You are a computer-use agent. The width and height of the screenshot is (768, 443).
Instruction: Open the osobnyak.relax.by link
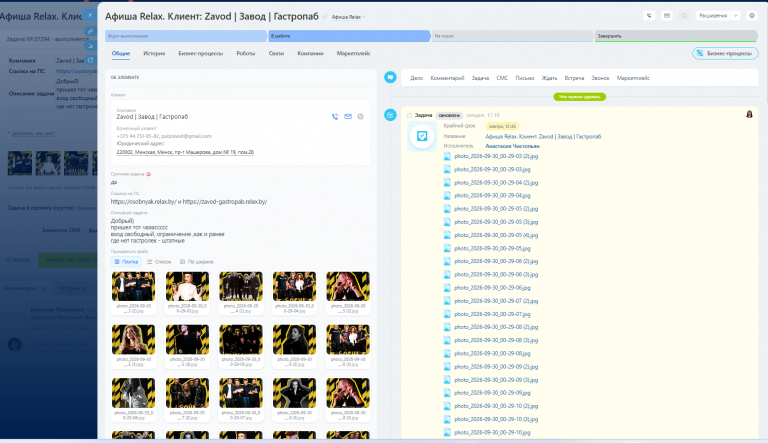143,201
